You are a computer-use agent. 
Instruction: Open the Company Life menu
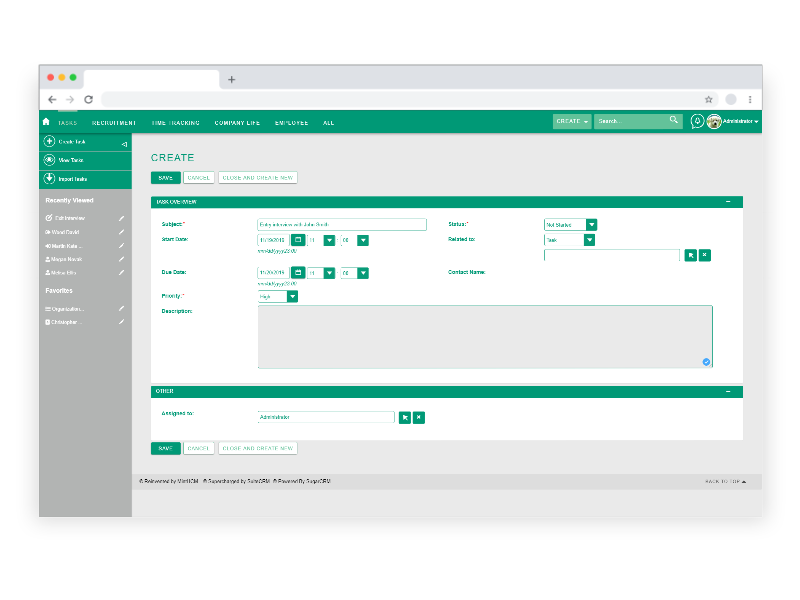click(x=237, y=123)
